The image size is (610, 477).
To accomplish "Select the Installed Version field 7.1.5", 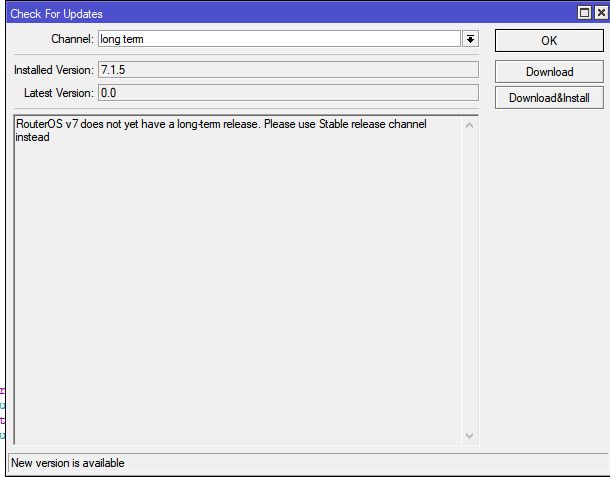I will click(288, 70).
